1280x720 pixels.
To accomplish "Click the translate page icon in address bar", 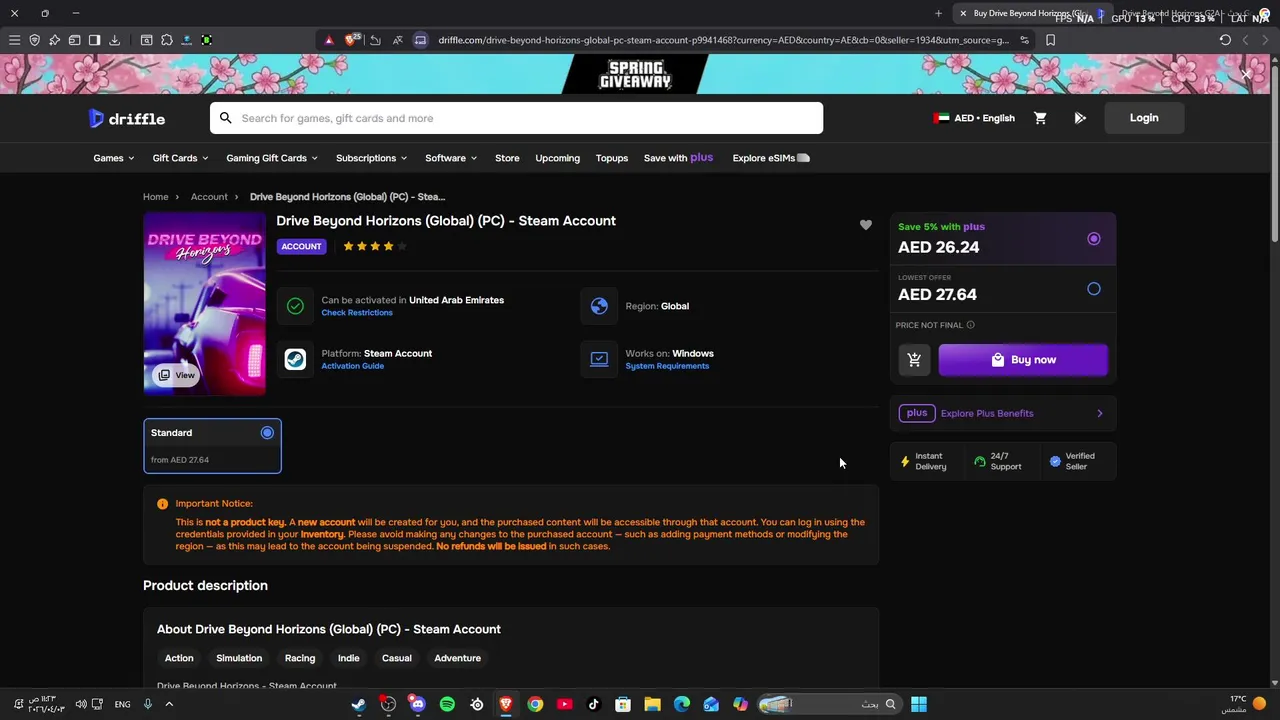I will pyautogui.click(x=397, y=40).
